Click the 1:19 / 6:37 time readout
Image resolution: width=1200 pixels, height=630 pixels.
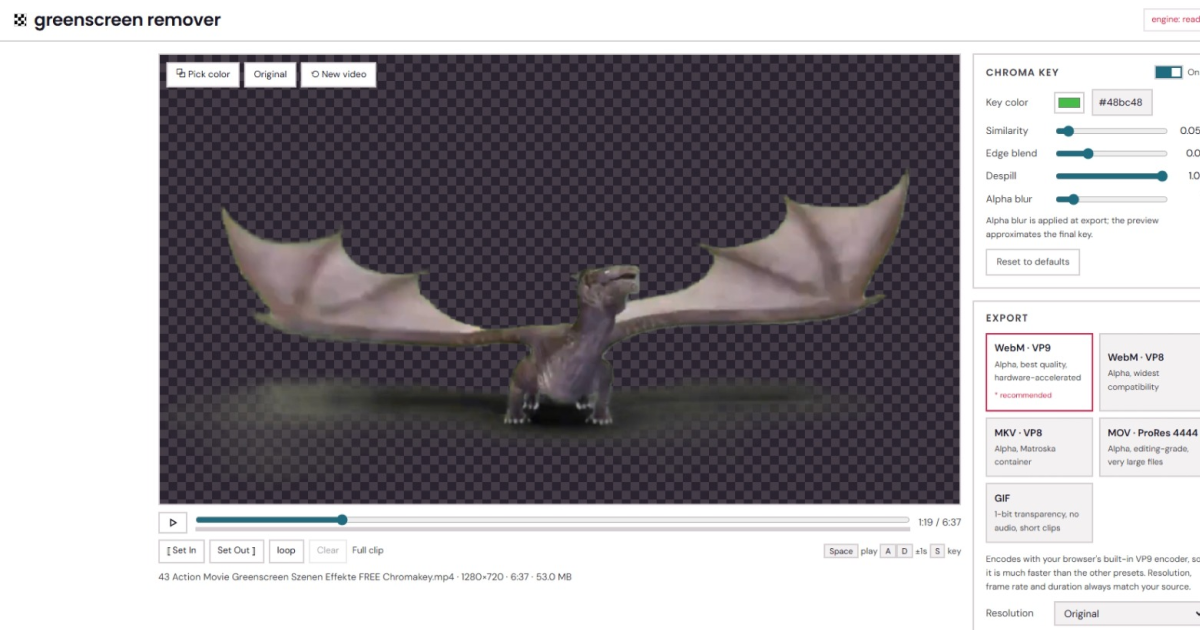[939, 522]
